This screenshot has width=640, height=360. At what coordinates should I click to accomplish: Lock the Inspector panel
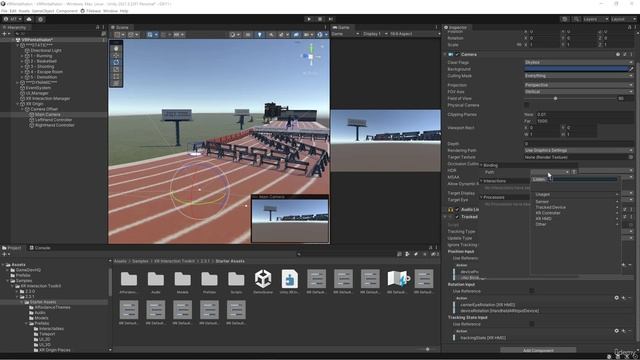click(x=629, y=27)
